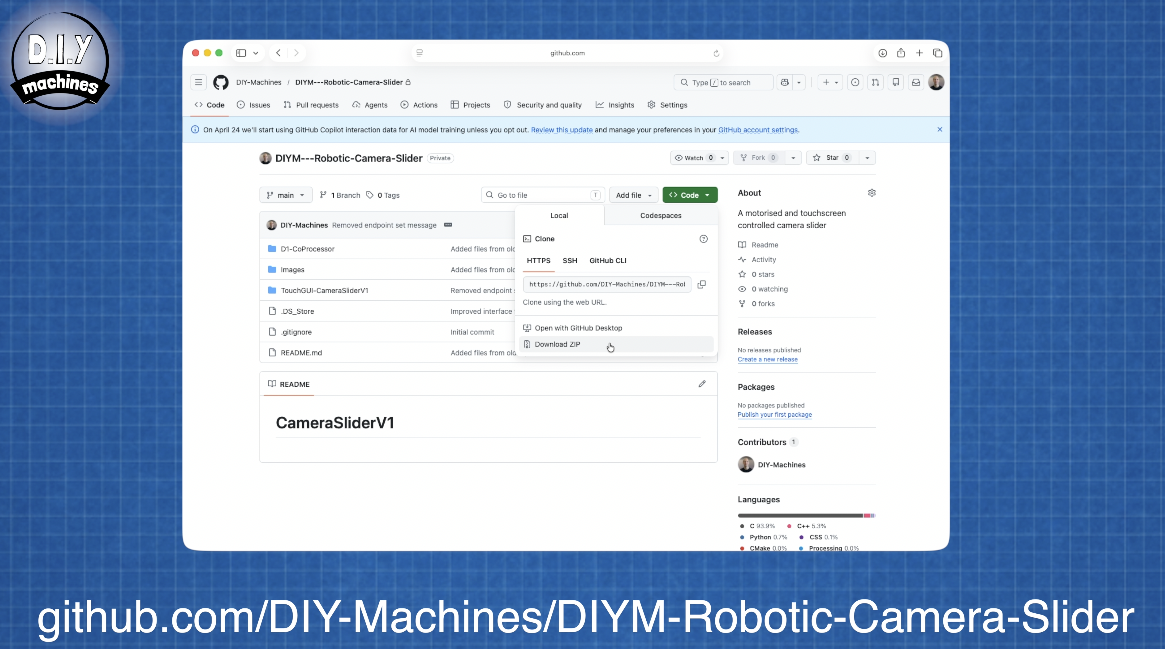The image size is (1165, 649).
Task: Click Publish your first package link
Action: click(774, 415)
